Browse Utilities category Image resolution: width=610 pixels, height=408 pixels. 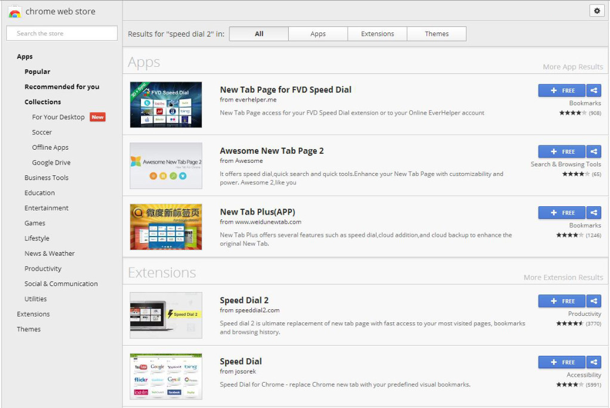(35, 299)
